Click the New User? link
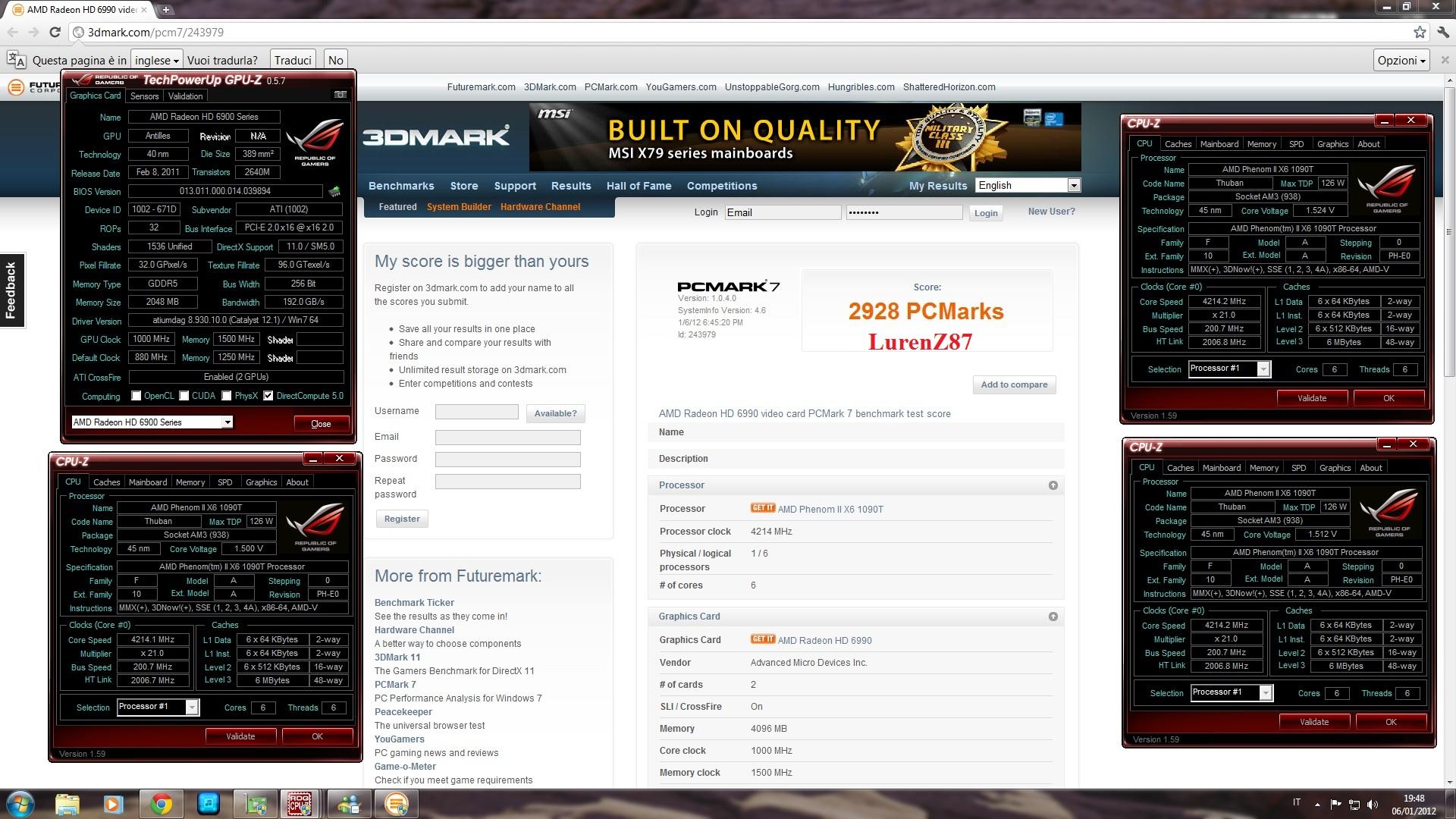 [x=1051, y=212]
